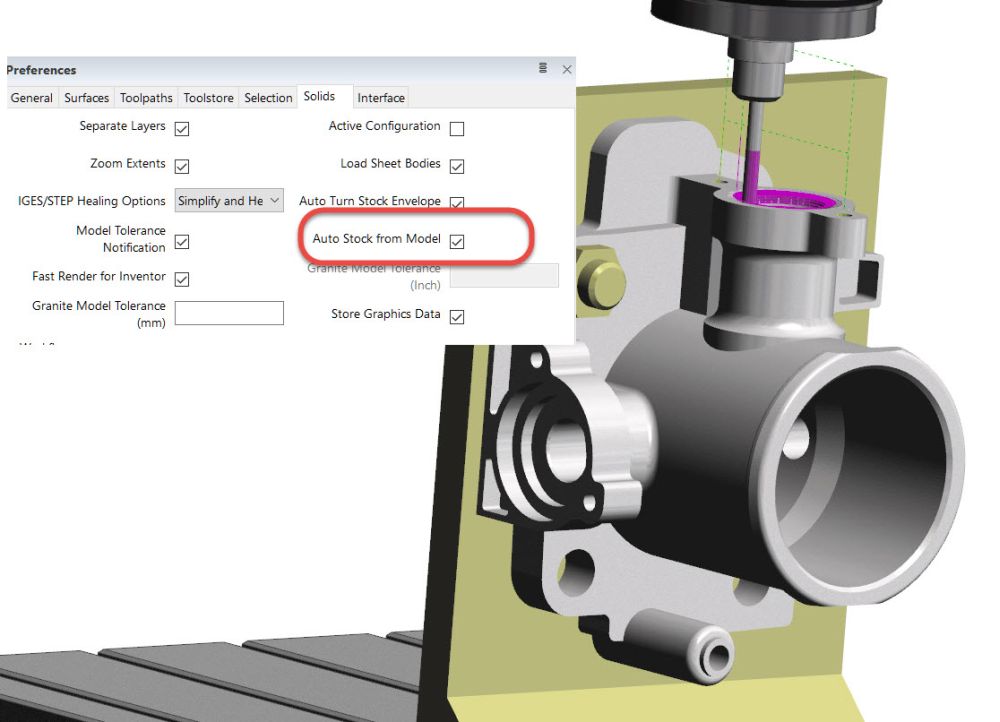Select the Selection tab
1000x722 pixels.
click(x=268, y=98)
